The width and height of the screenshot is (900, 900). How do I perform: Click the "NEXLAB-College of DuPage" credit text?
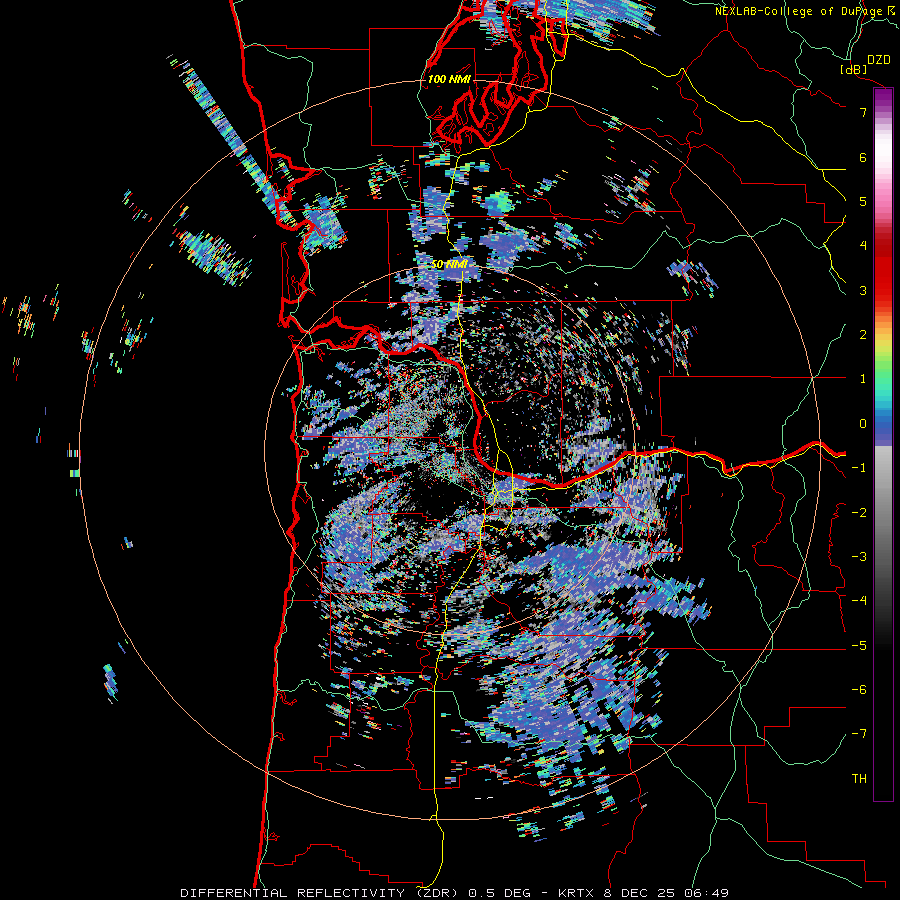[799, 11]
